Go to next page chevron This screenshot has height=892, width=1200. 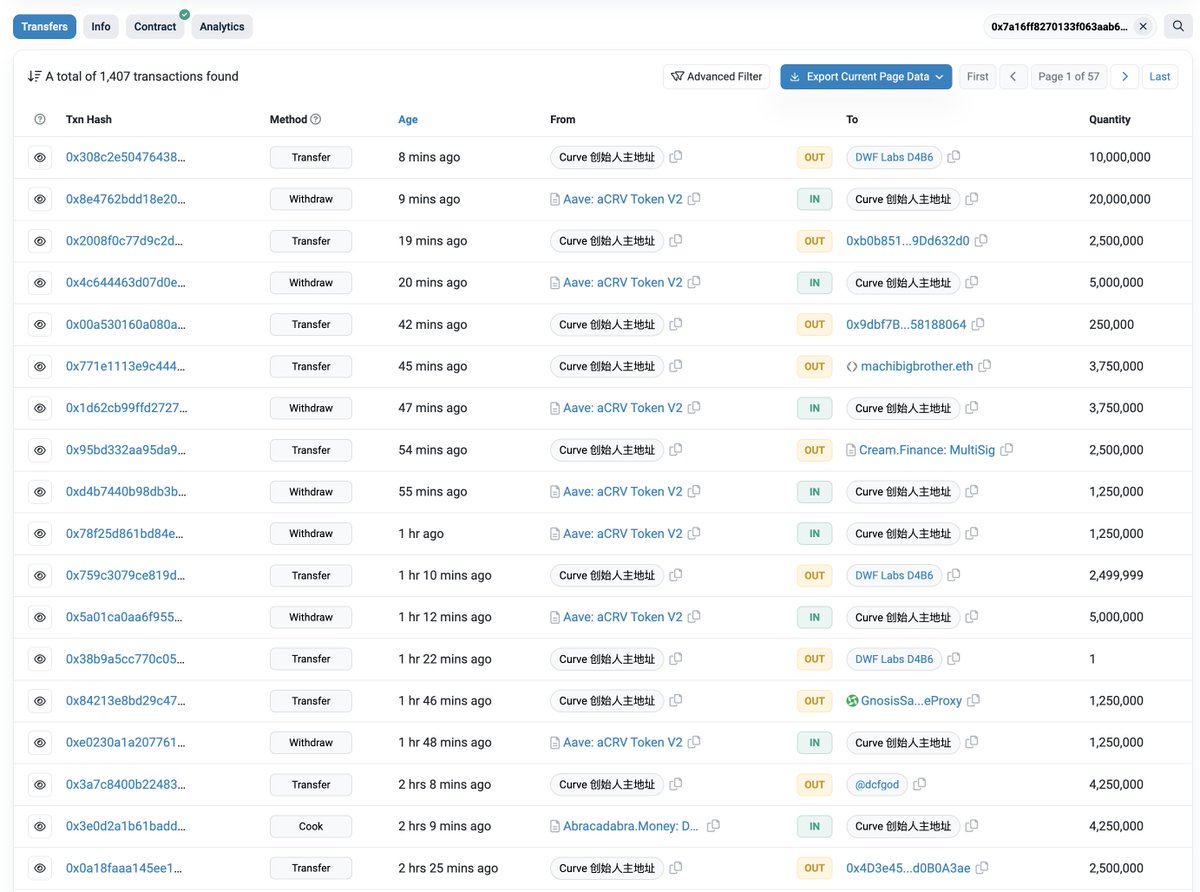pyautogui.click(x=1125, y=76)
